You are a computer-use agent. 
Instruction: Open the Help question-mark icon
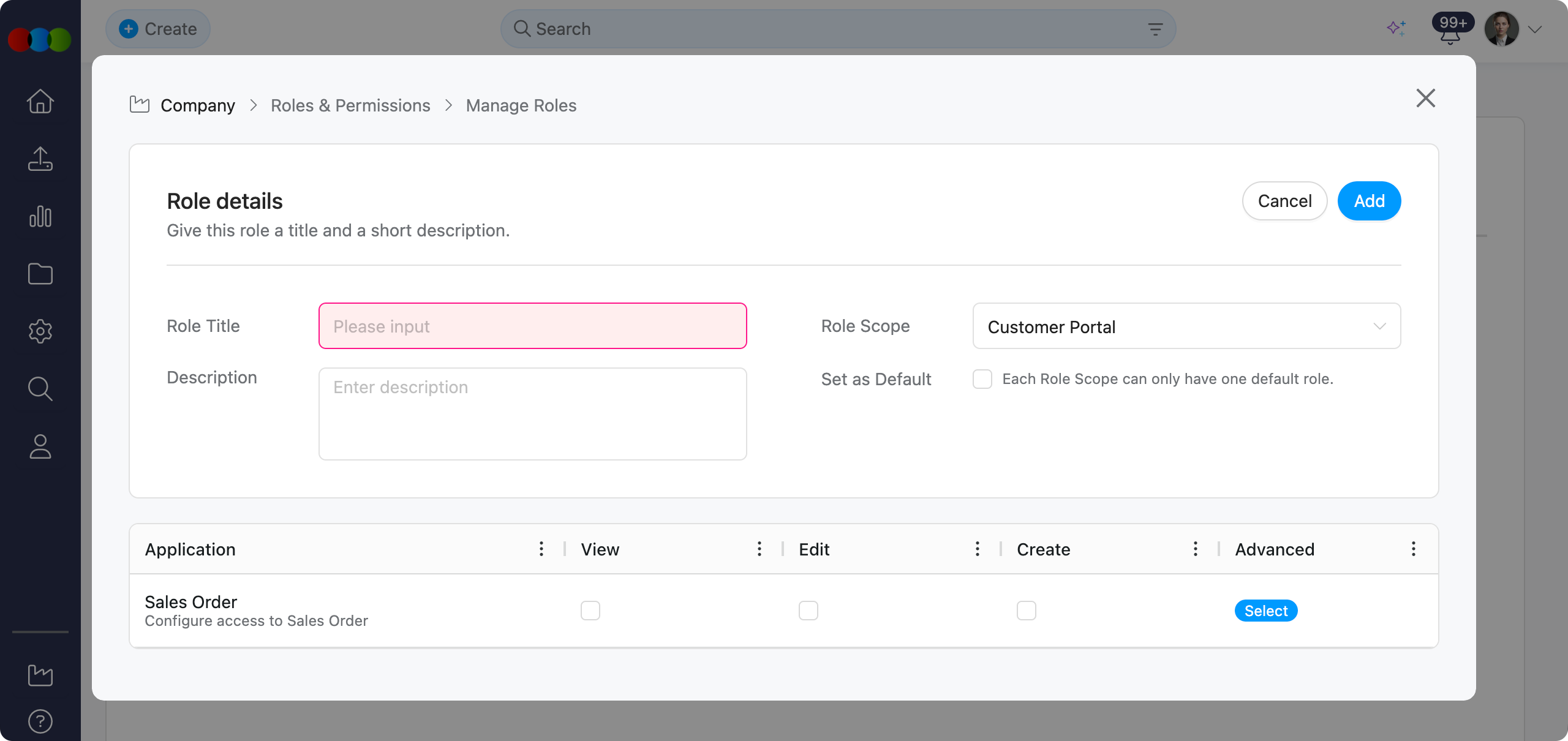point(40,720)
